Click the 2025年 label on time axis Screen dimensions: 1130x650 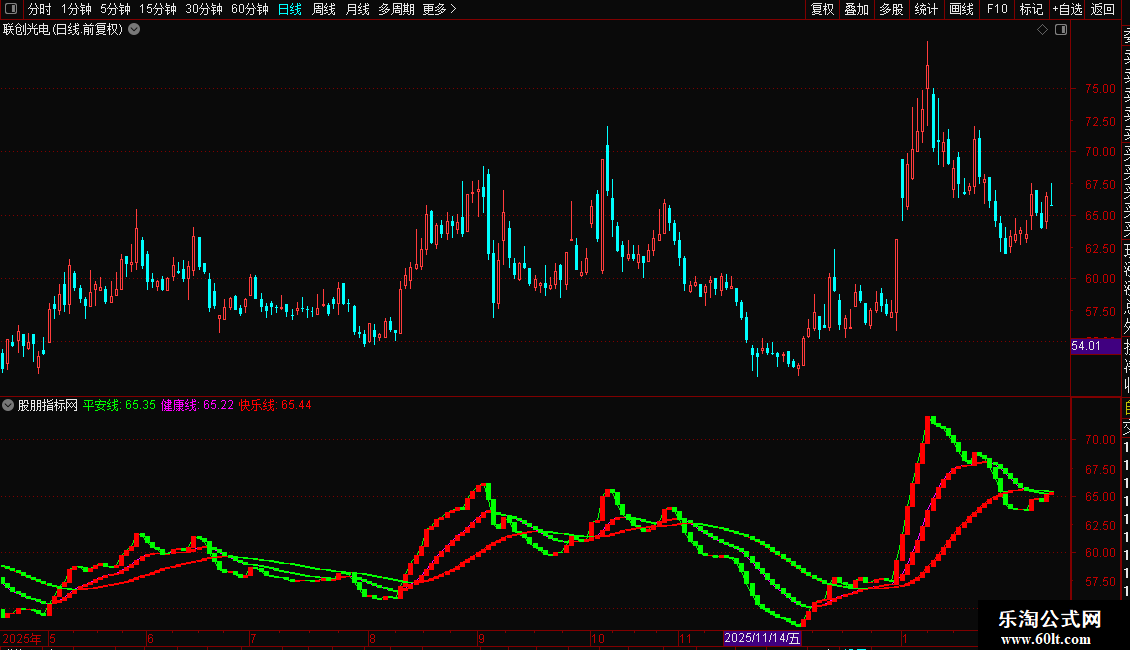click(x=22, y=638)
